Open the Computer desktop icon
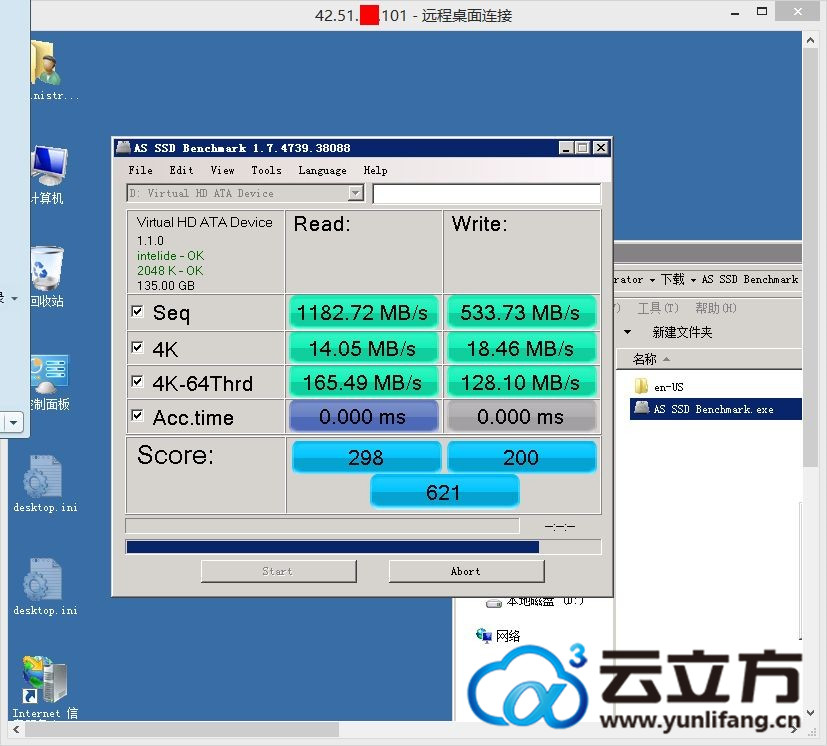The height and width of the screenshot is (746, 827). pos(49,166)
